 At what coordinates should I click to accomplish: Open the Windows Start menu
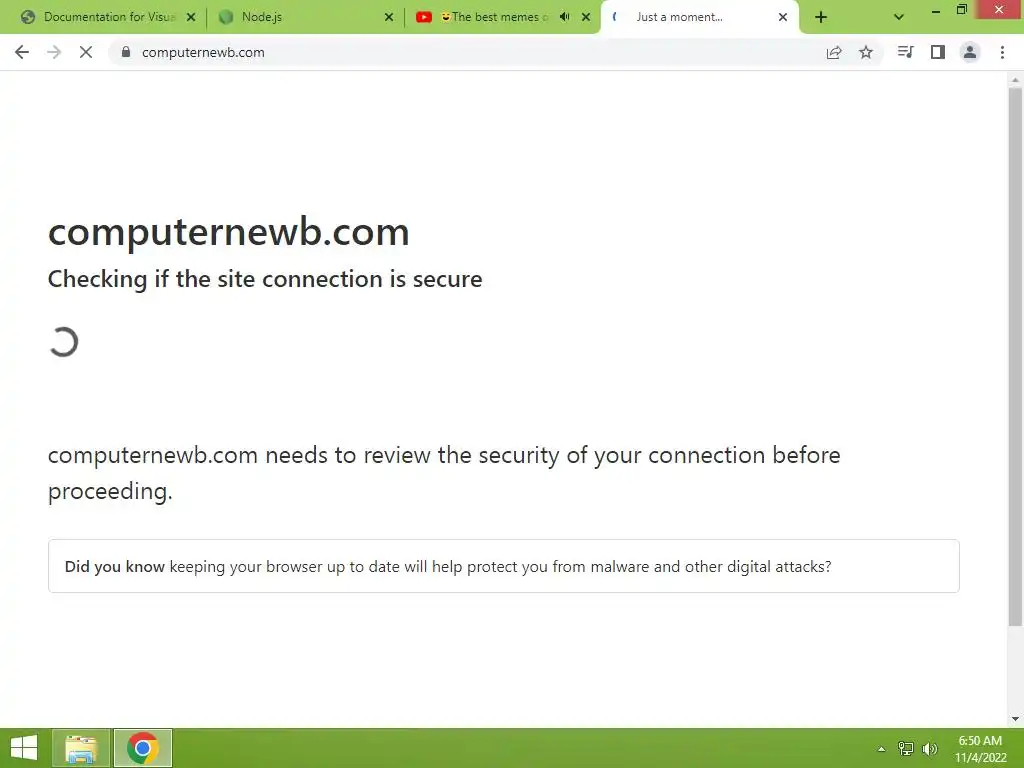[x=24, y=748]
